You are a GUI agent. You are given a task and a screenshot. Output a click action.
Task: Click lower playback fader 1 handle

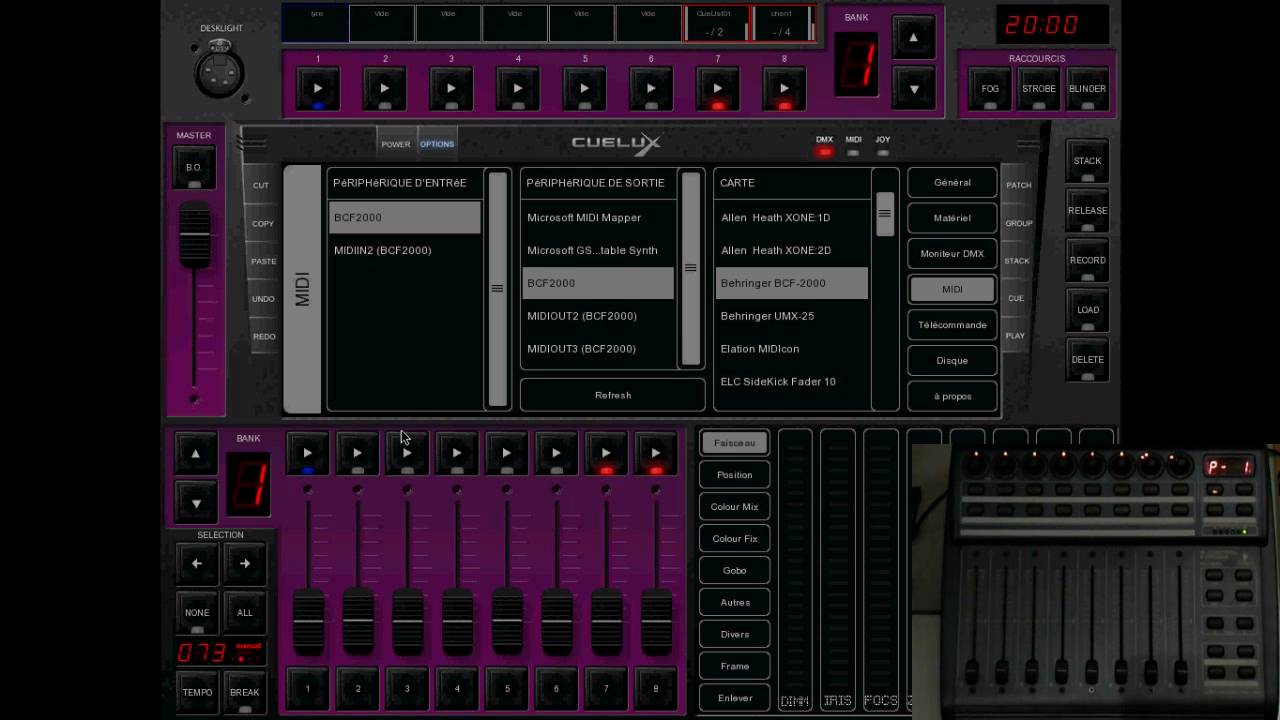tap(308, 622)
